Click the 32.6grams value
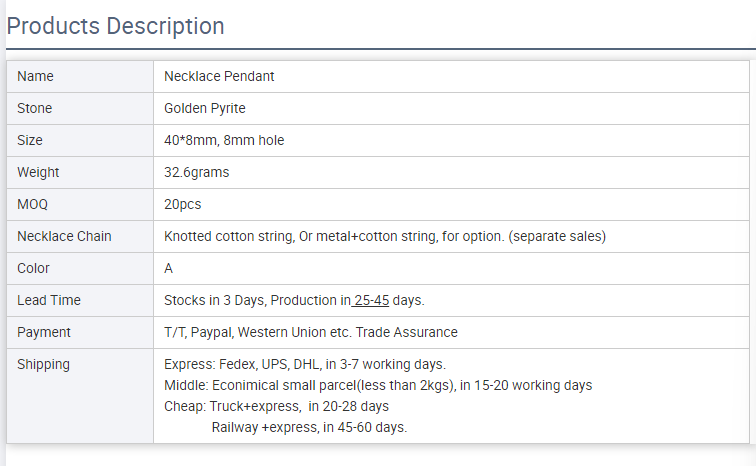Image resolution: width=756 pixels, height=466 pixels. click(x=197, y=172)
